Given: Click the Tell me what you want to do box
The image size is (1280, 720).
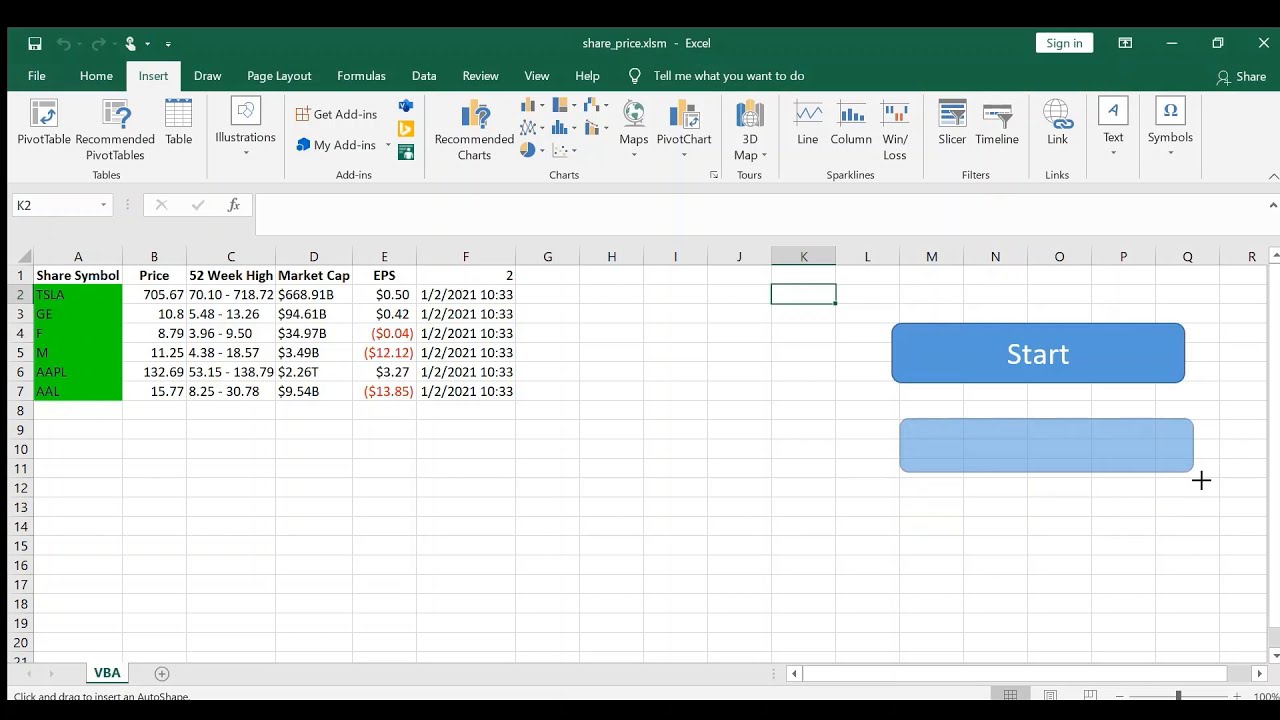Looking at the screenshot, I should click(728, 76).
